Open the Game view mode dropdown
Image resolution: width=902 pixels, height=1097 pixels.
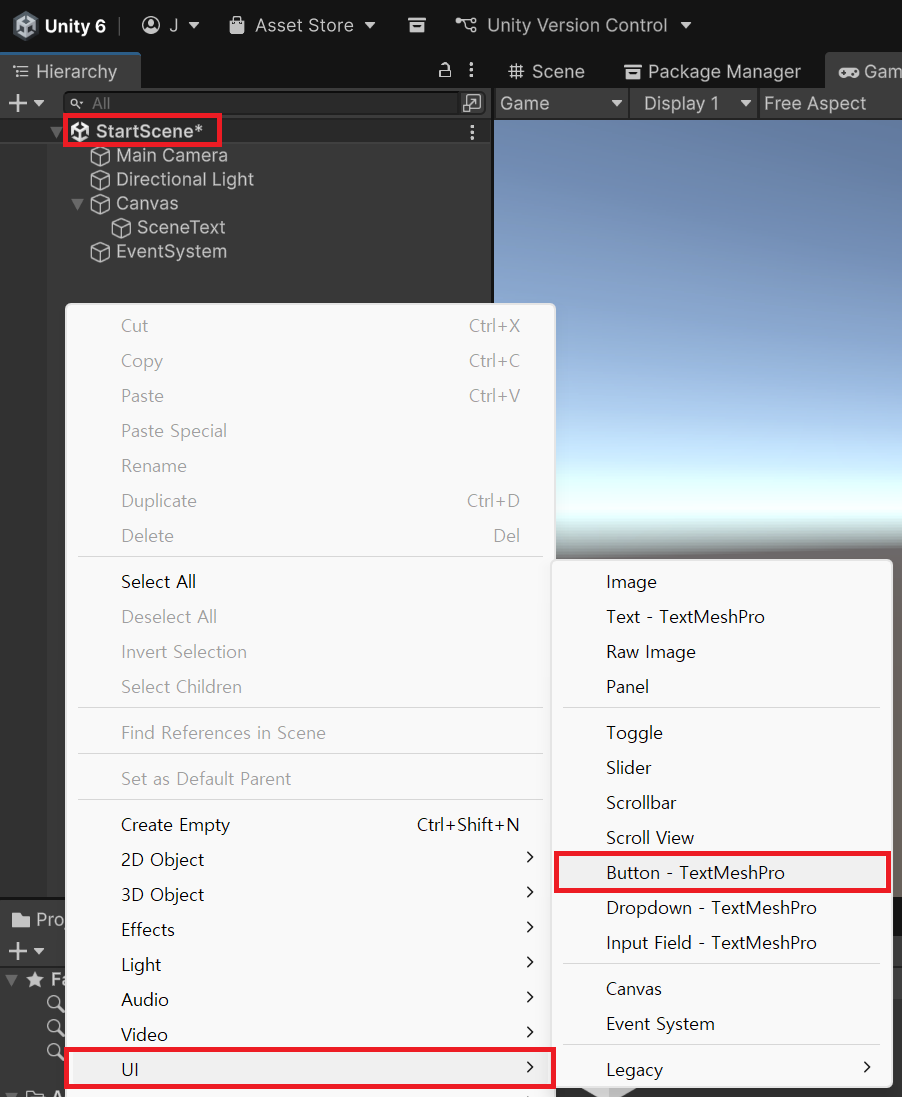coord(561,104)
